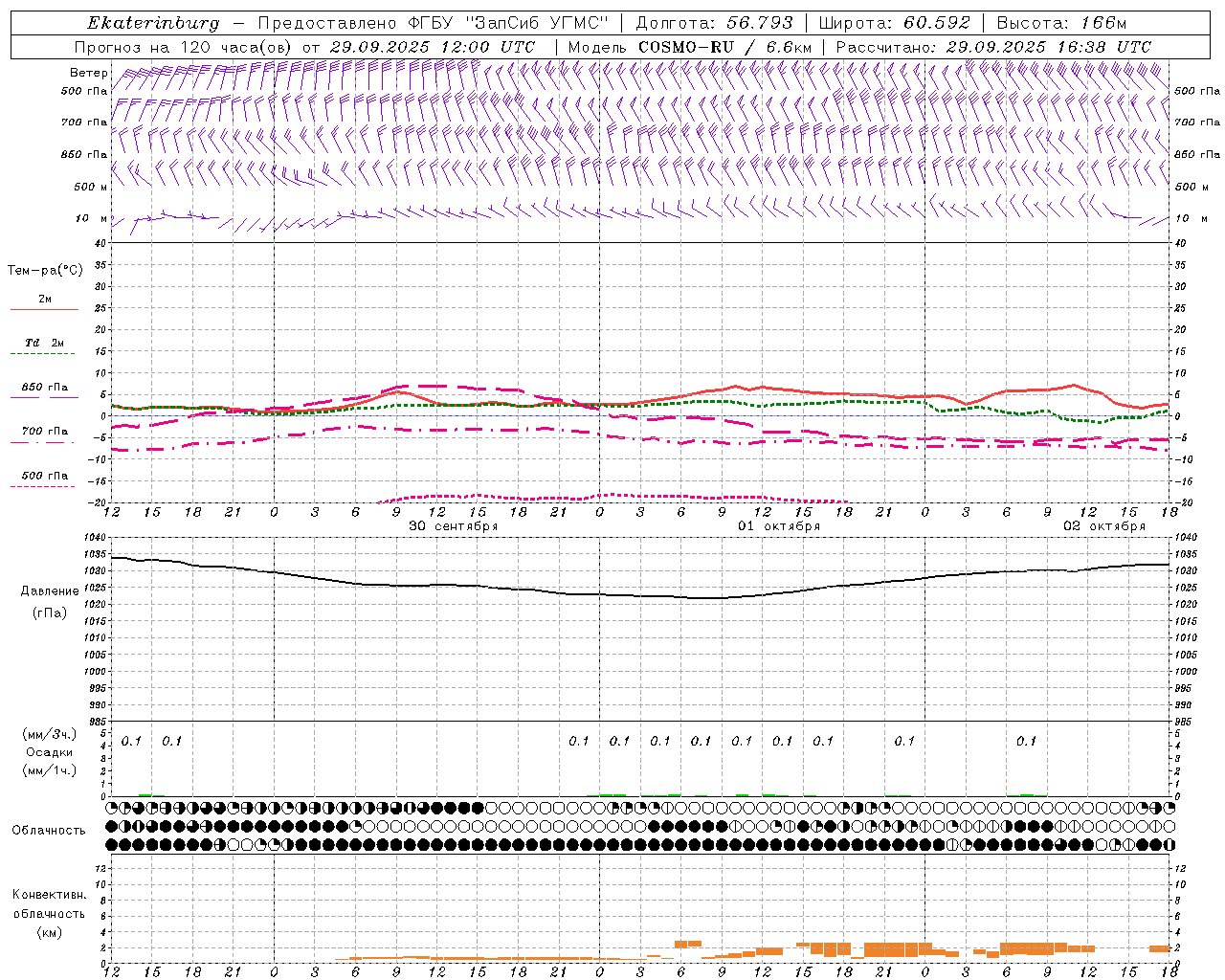Click the date label "30 сентября"
This screenshot has height=980, width=1225.
tap(454, 526)
